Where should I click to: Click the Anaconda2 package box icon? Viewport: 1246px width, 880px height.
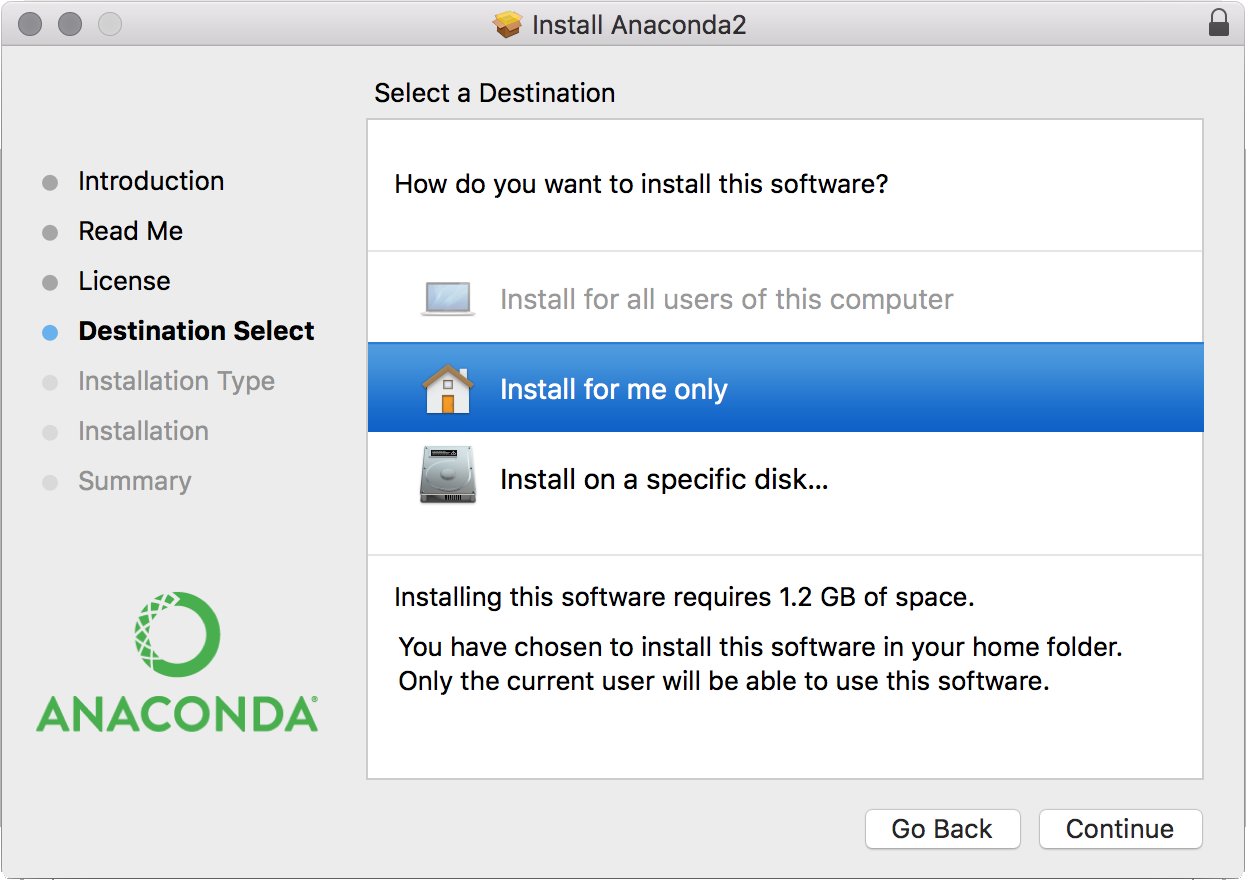tap(508, 24)
